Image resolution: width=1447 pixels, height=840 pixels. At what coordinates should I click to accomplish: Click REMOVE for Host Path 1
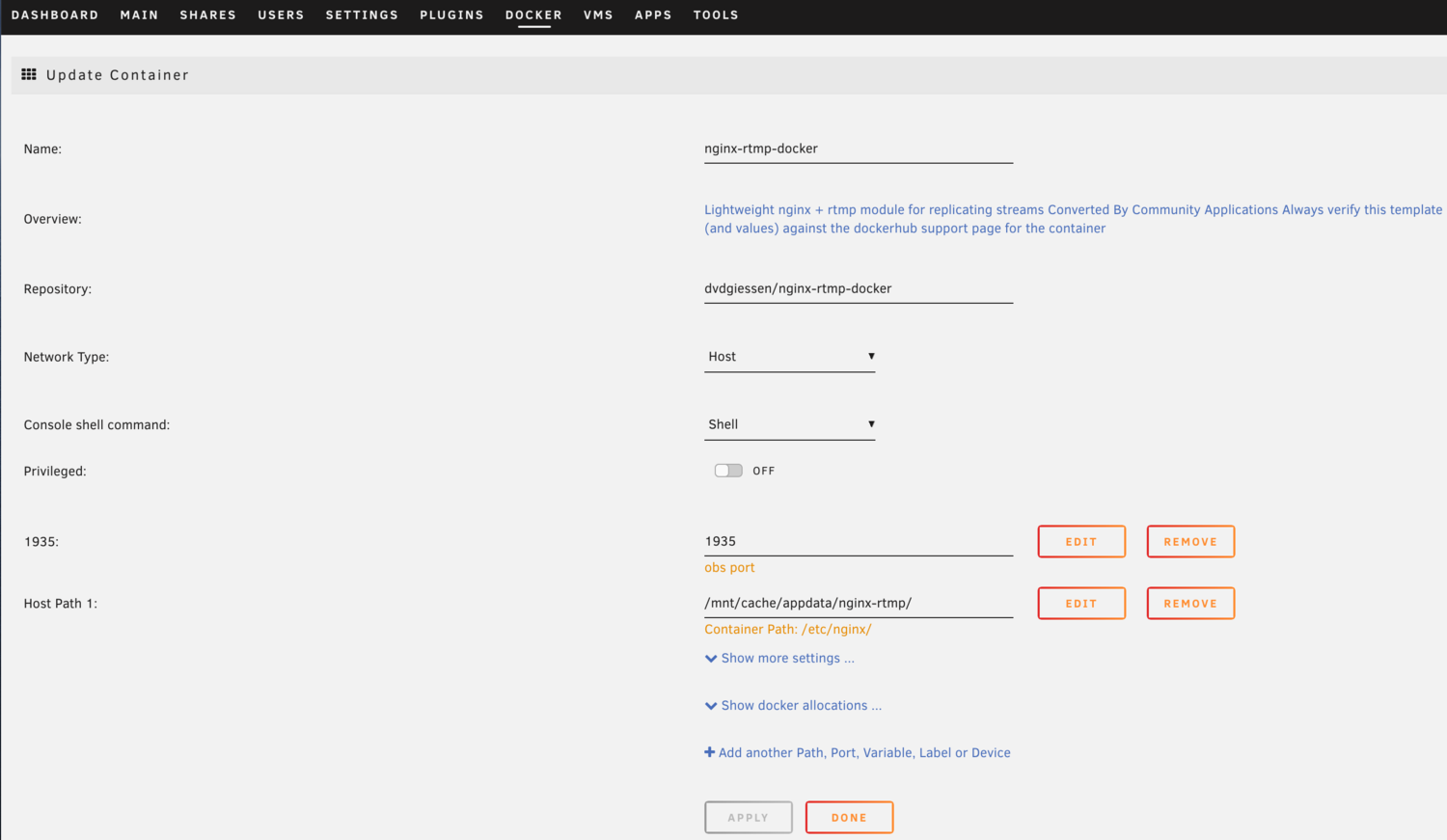1190,603
